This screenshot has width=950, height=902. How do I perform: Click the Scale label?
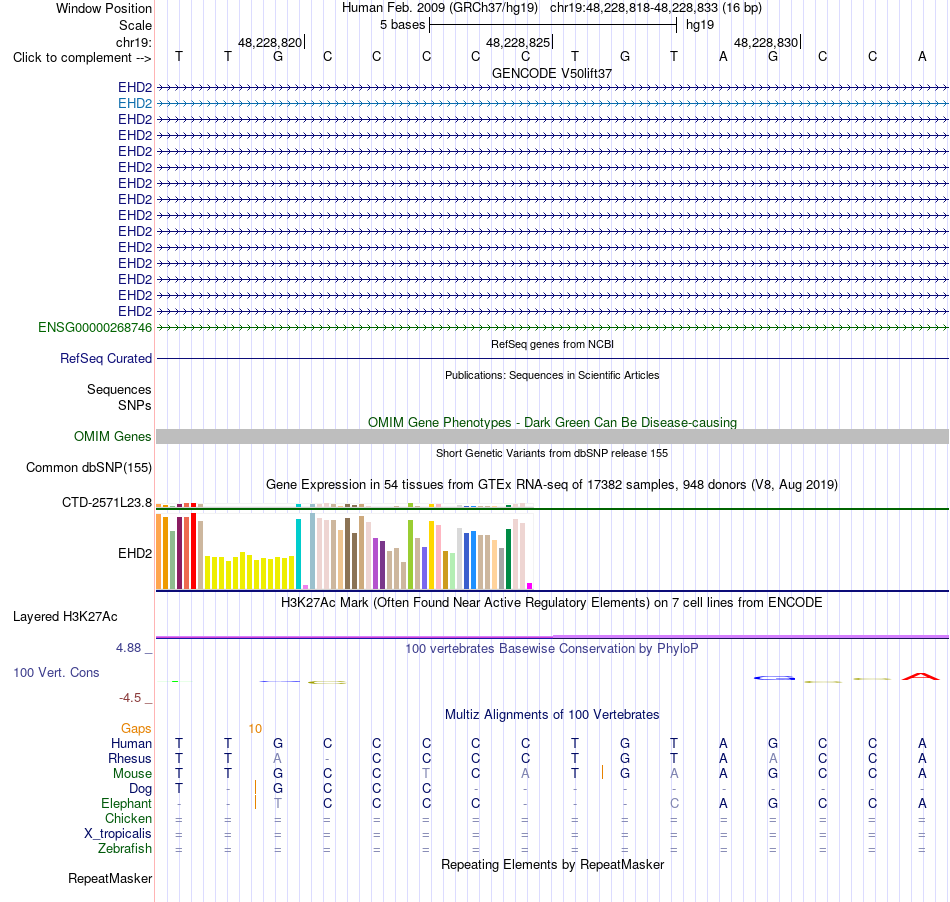135,25
